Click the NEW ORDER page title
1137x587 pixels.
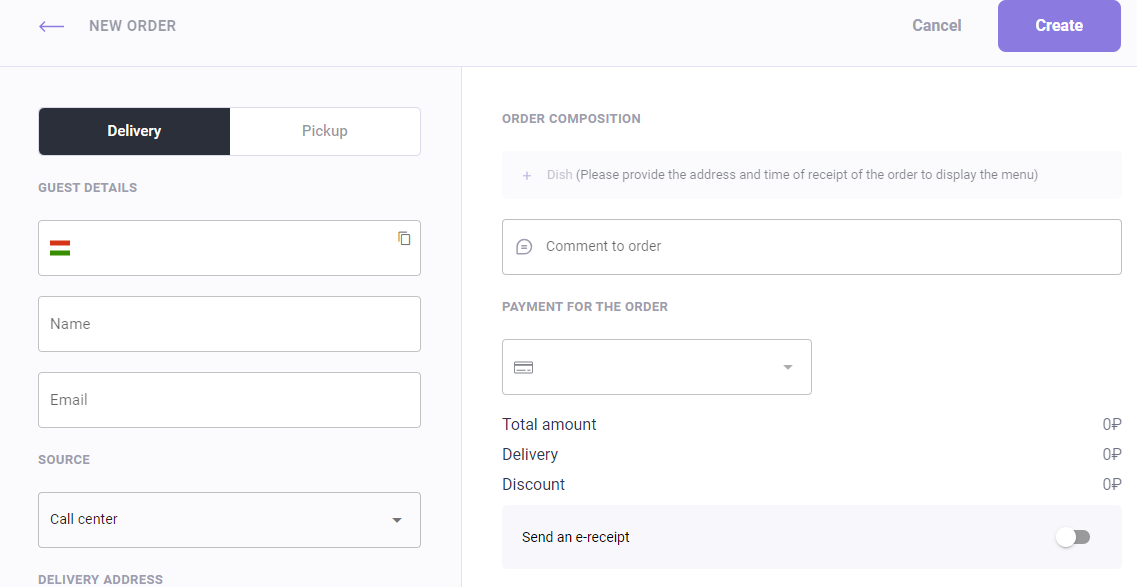[x=133, y=25]
